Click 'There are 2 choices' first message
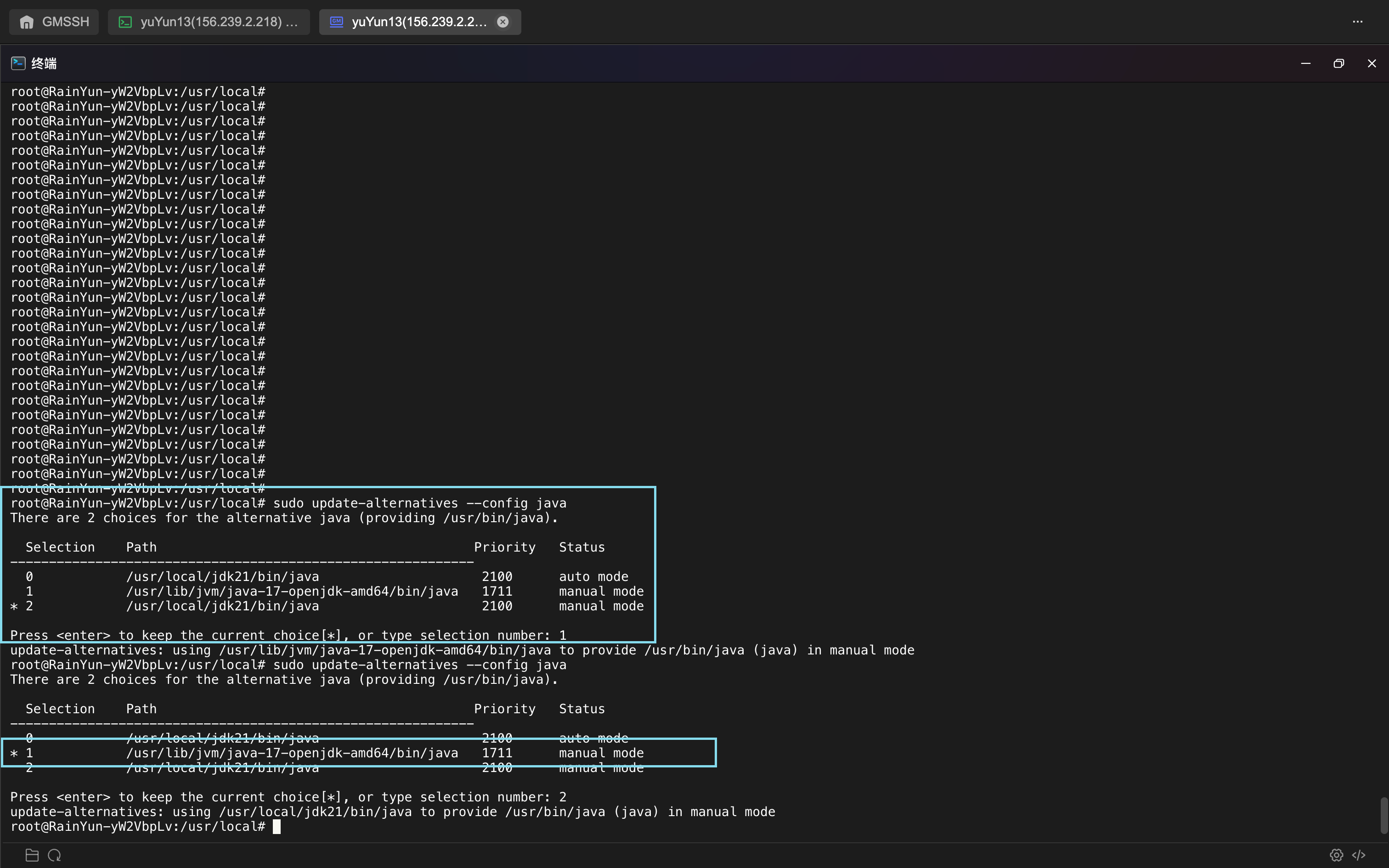Viewport: 1389px width, 868px height. click(284, 519)
